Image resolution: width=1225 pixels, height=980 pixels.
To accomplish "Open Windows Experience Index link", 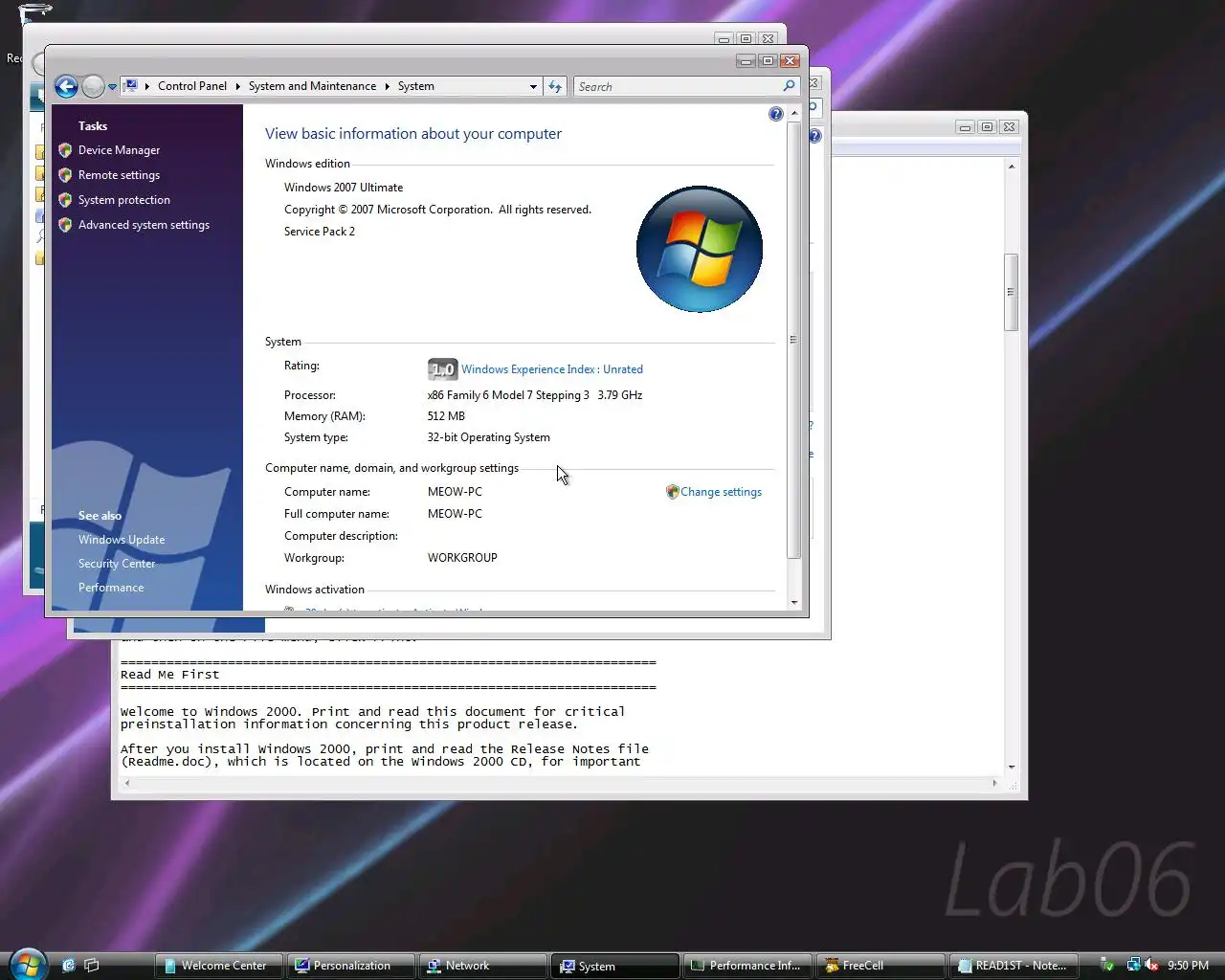I will click(552, 369).
